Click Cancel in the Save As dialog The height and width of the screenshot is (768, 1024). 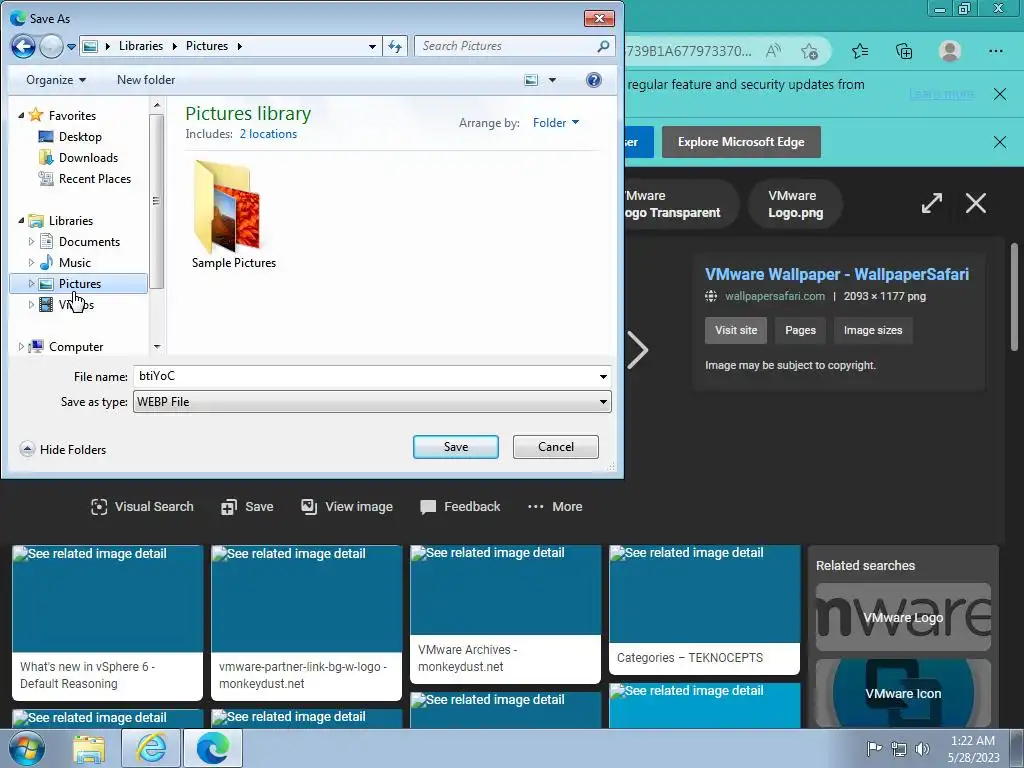click(556, 447)
